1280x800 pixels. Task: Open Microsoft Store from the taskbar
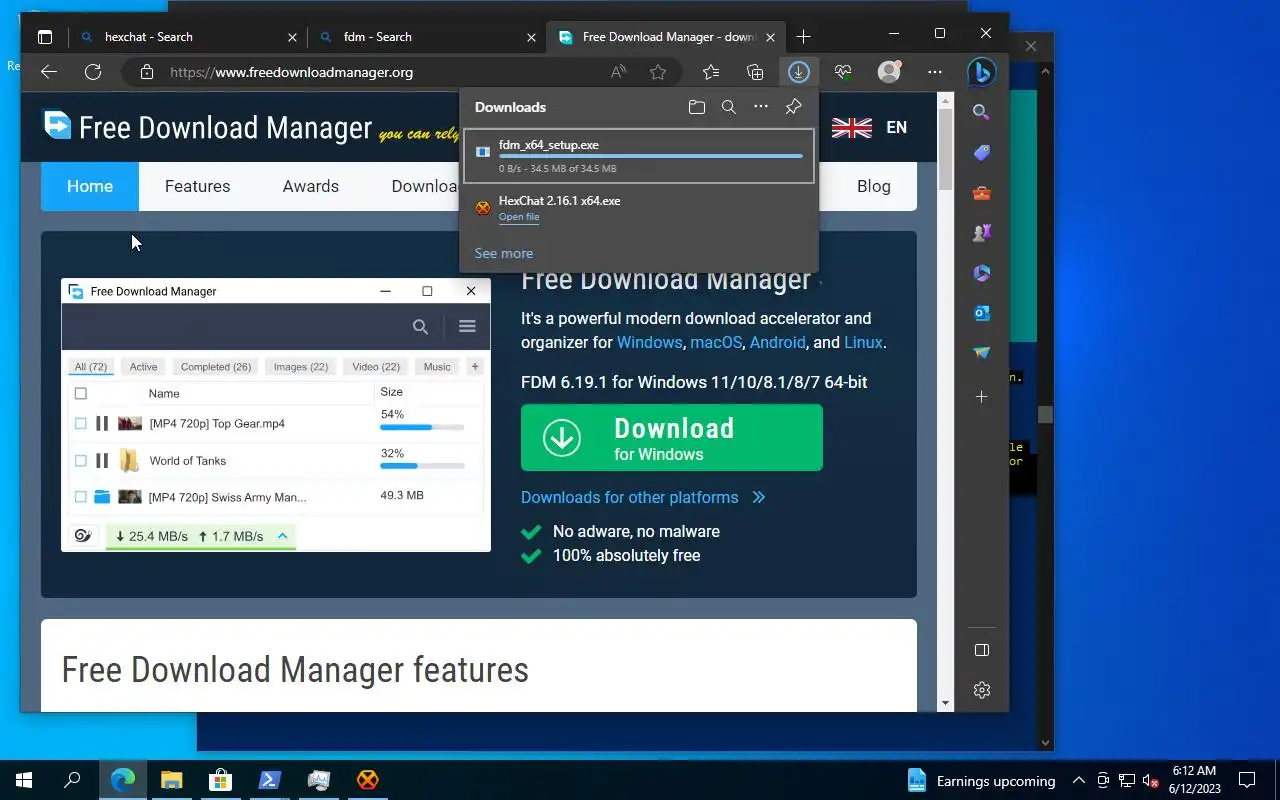(x=220, y=780)
